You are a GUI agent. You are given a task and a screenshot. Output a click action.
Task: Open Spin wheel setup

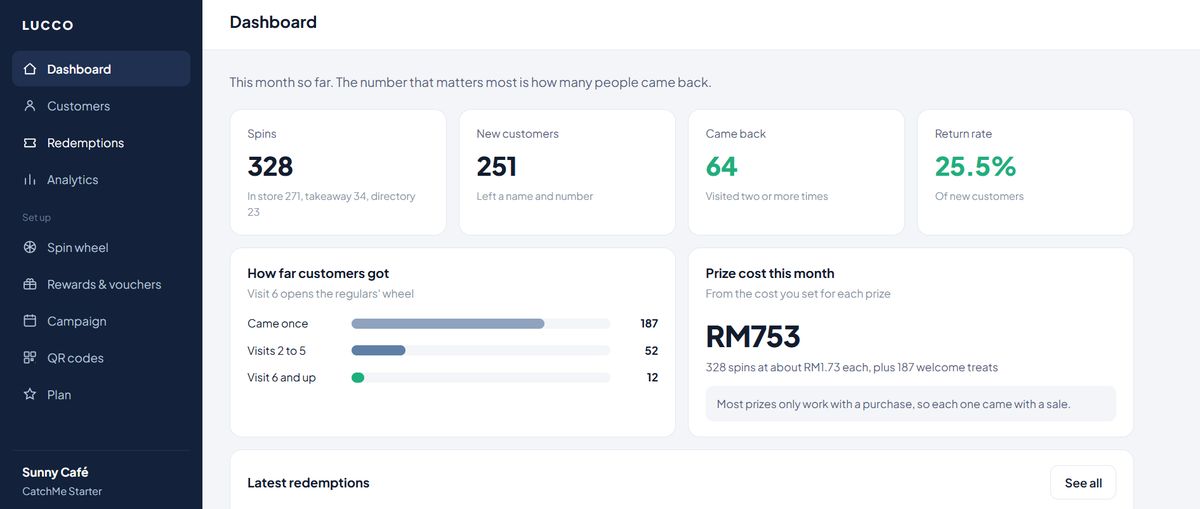101,248
